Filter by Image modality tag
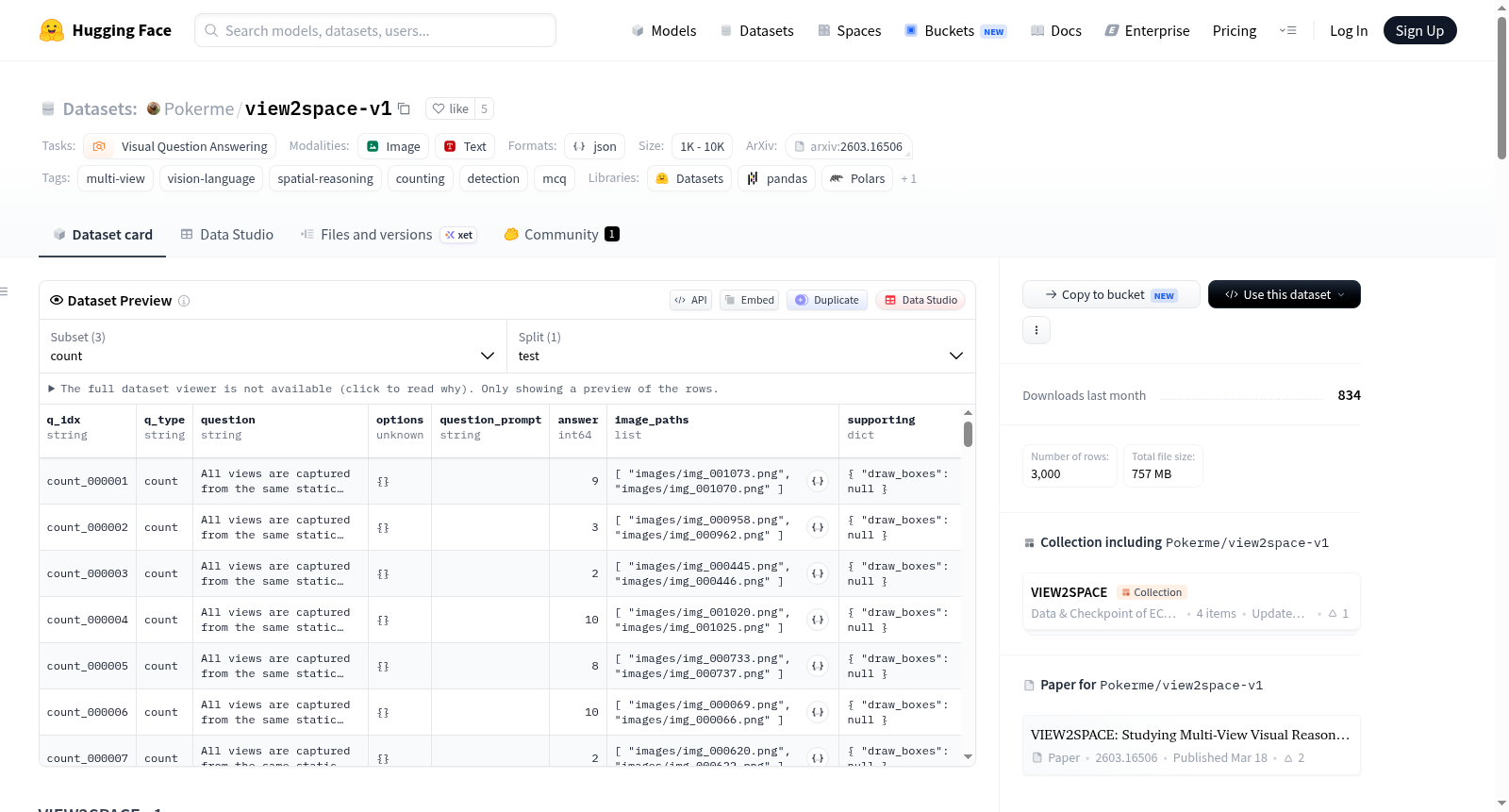The height and width of the screenshot is (812, 1509). pyautogui.click(x=393, y=146)
